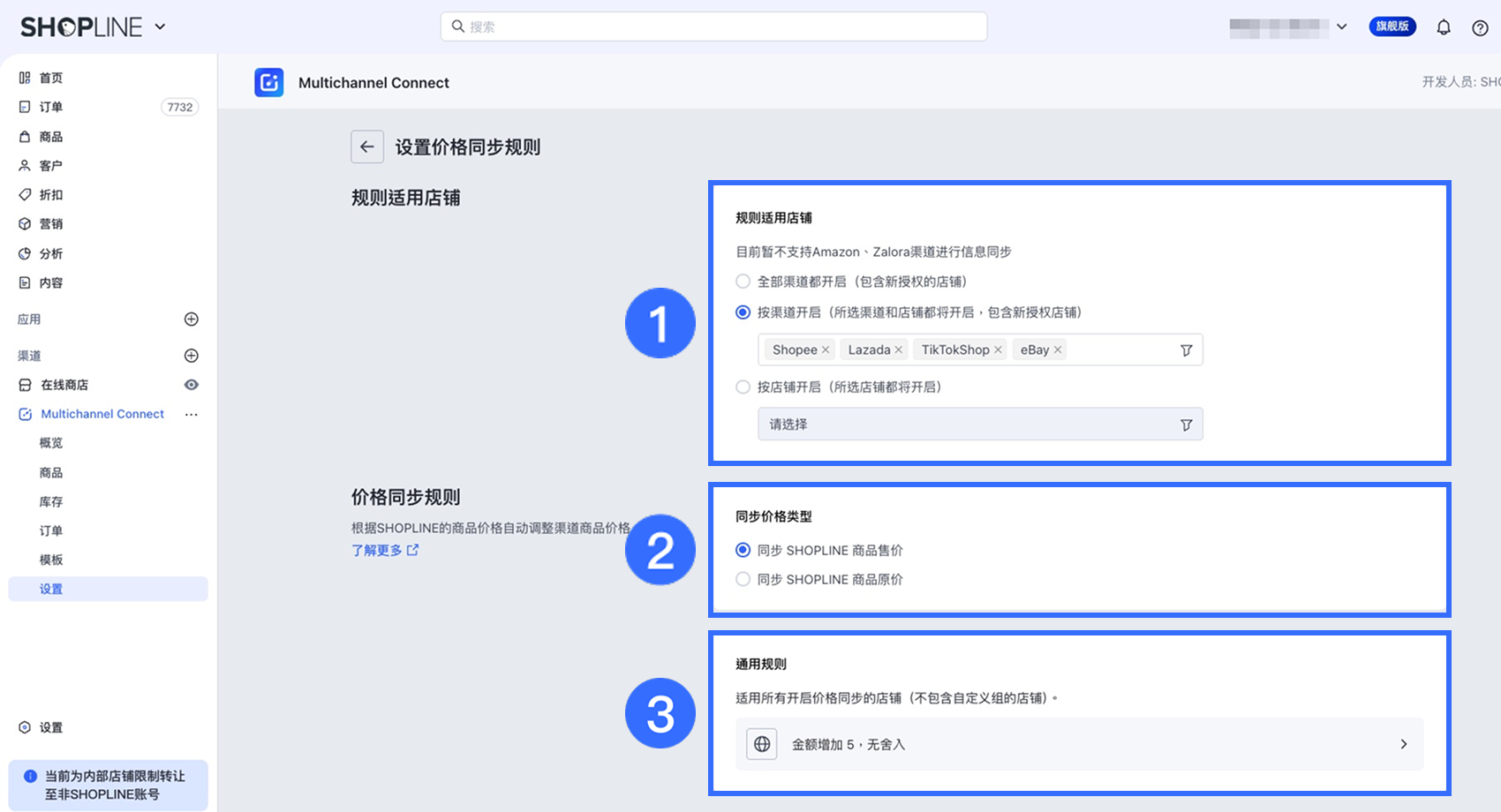Image resolution: width=1501 pixels, height=812 pixels.
Task: Focus the top search field
Action: pos(713,26)
